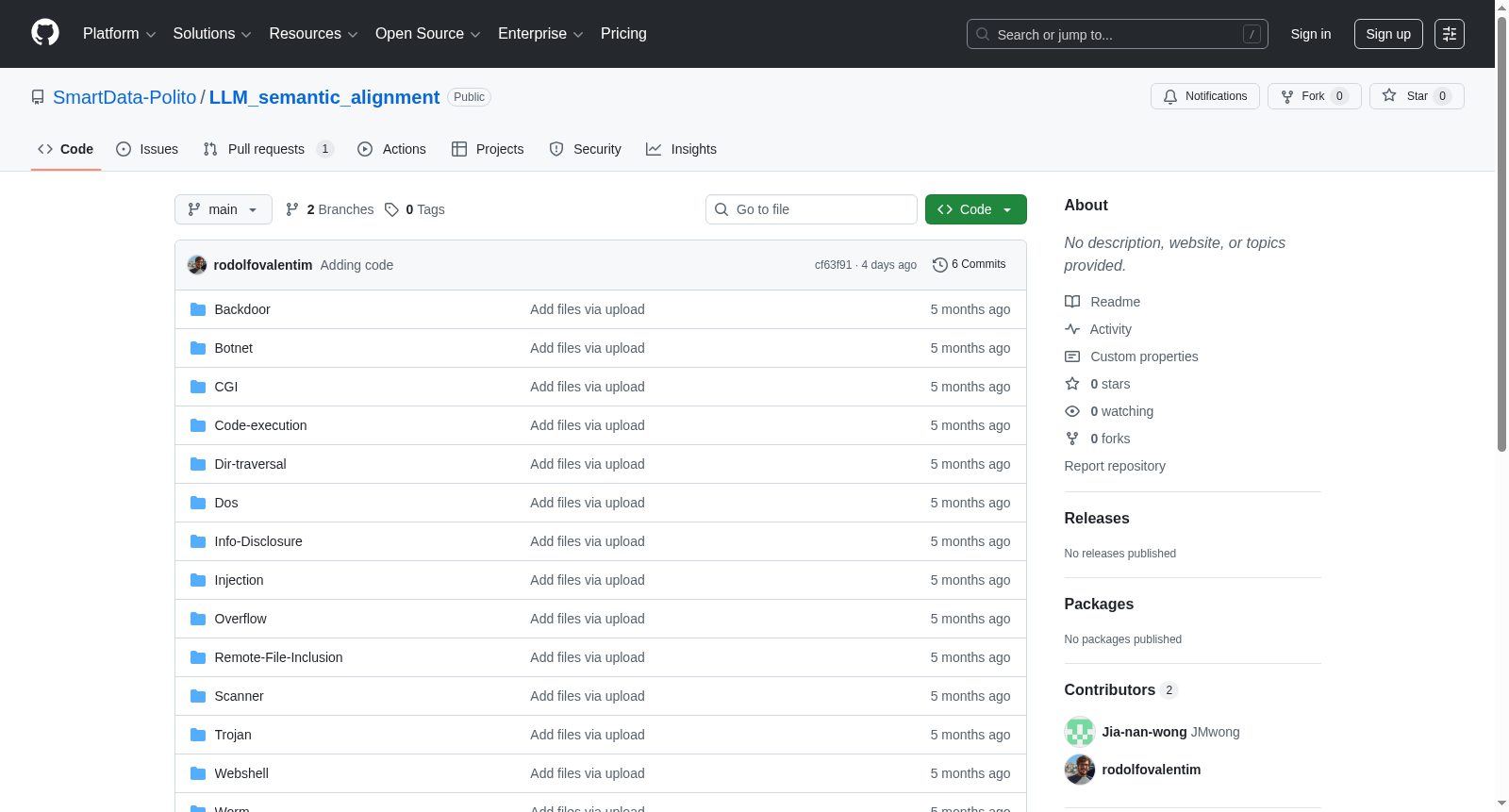
Task: Expand the Solutions menu
Action: 212,34
